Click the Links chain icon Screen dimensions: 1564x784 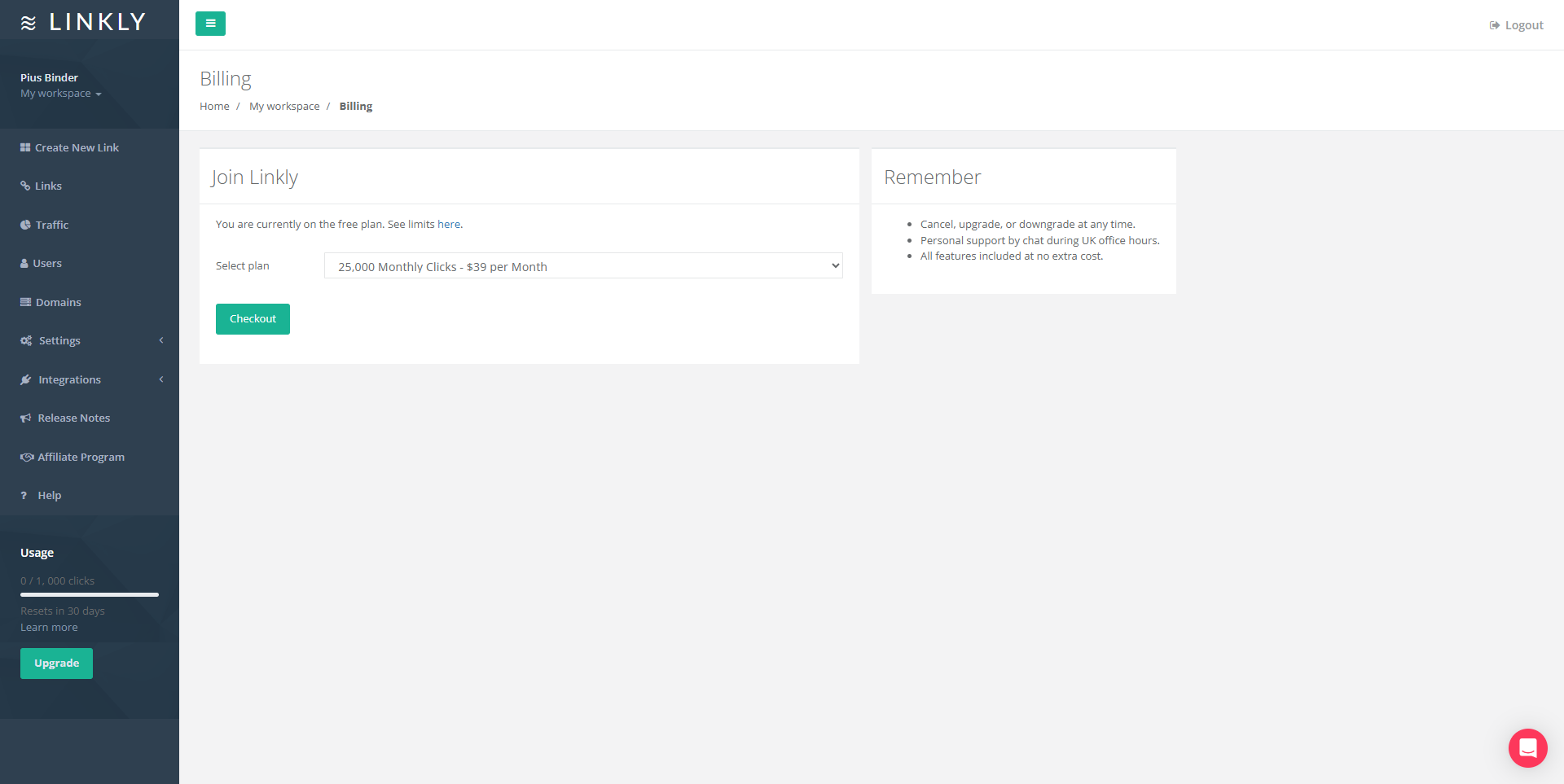(25, 186)
